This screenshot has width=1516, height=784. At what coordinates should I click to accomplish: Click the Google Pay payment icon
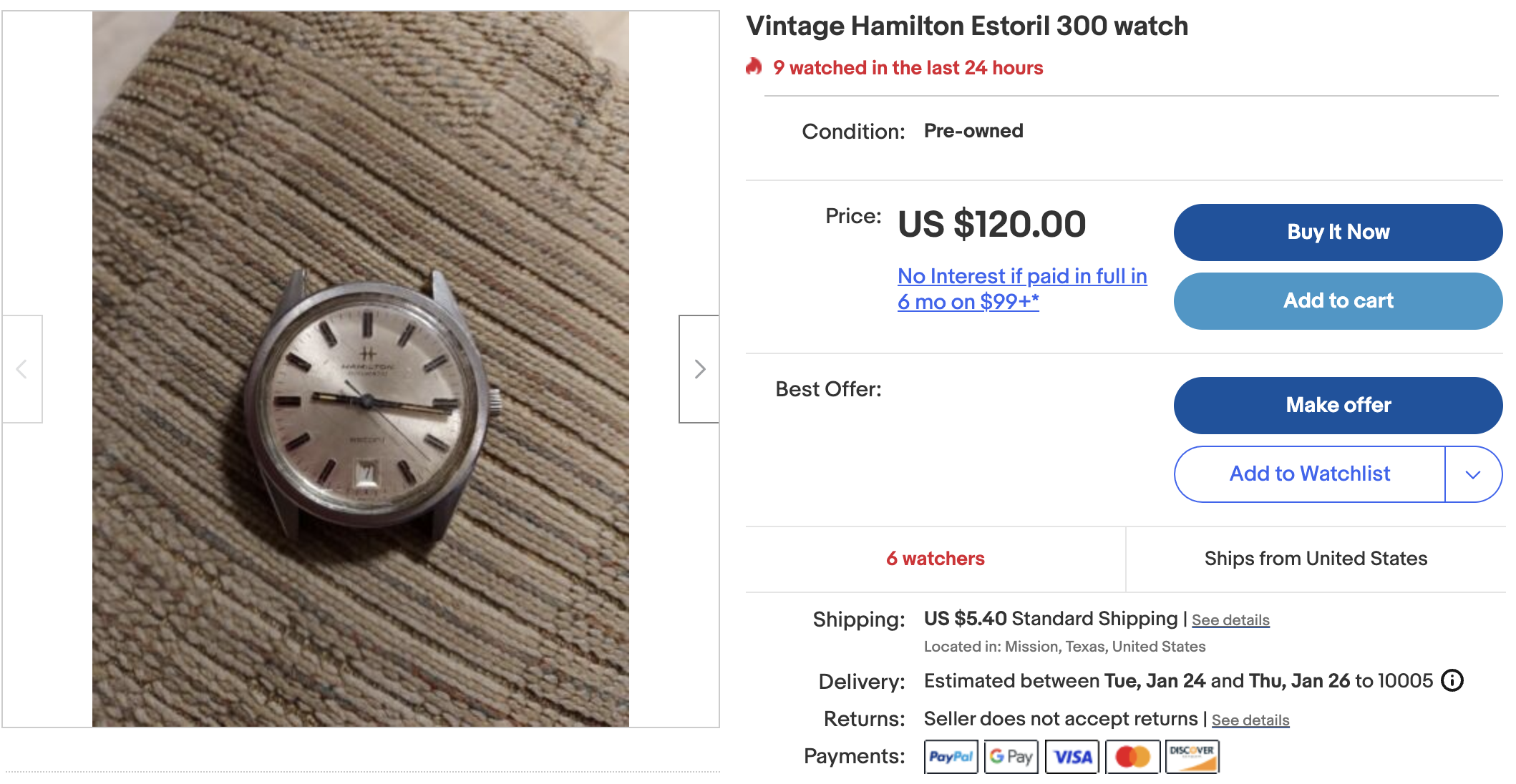(1011, 757)
